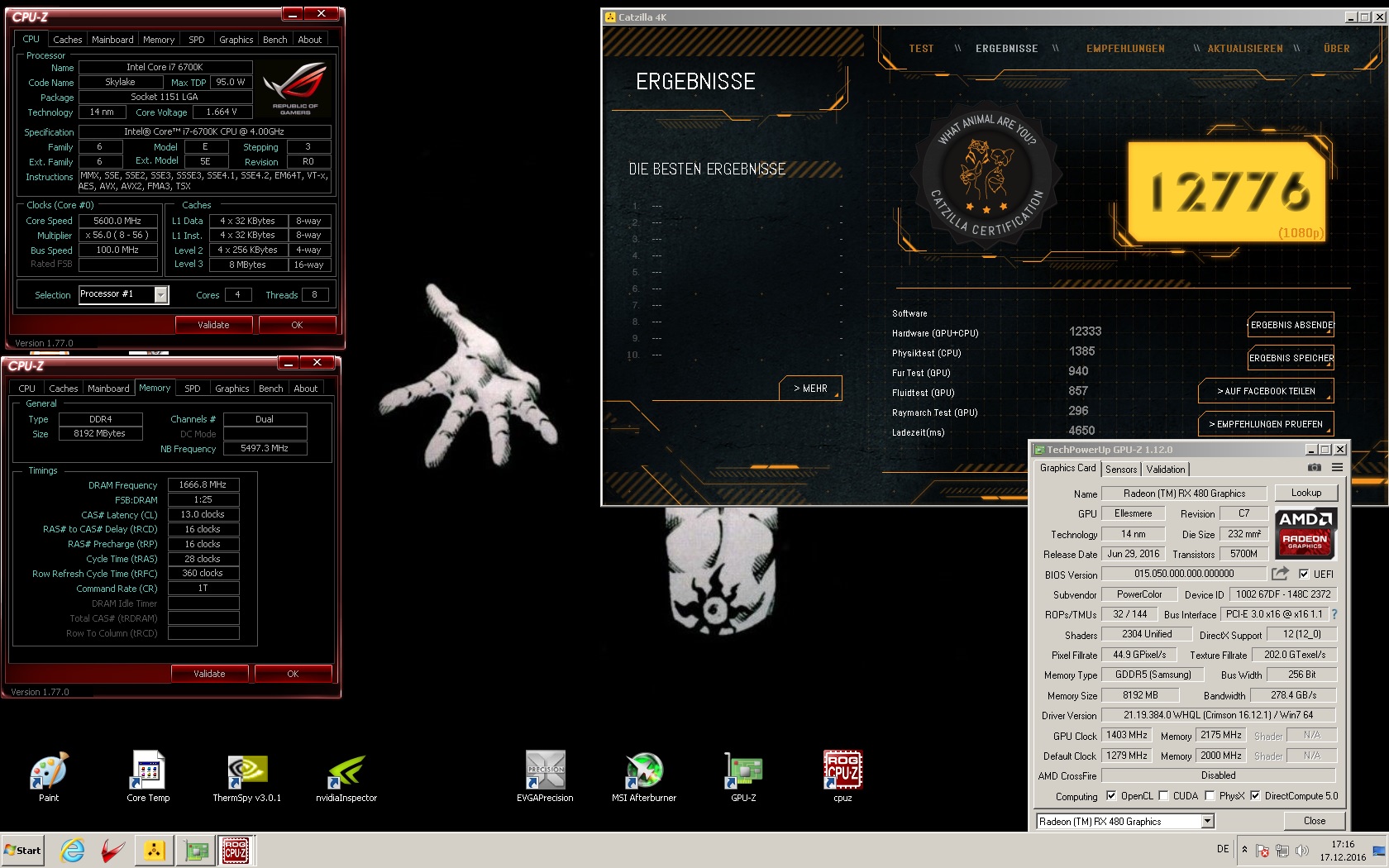Take a screenshot using the GPU-Z camera icon
1389x868 pixels.
(x=1315, y=468)
